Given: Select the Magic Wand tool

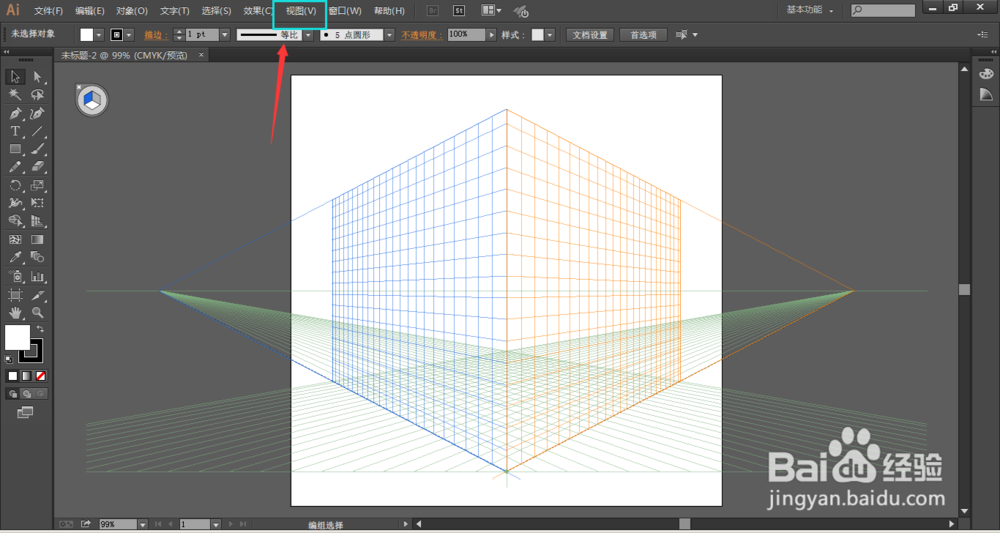Looking at the screenshot, I should pos(15,95).
